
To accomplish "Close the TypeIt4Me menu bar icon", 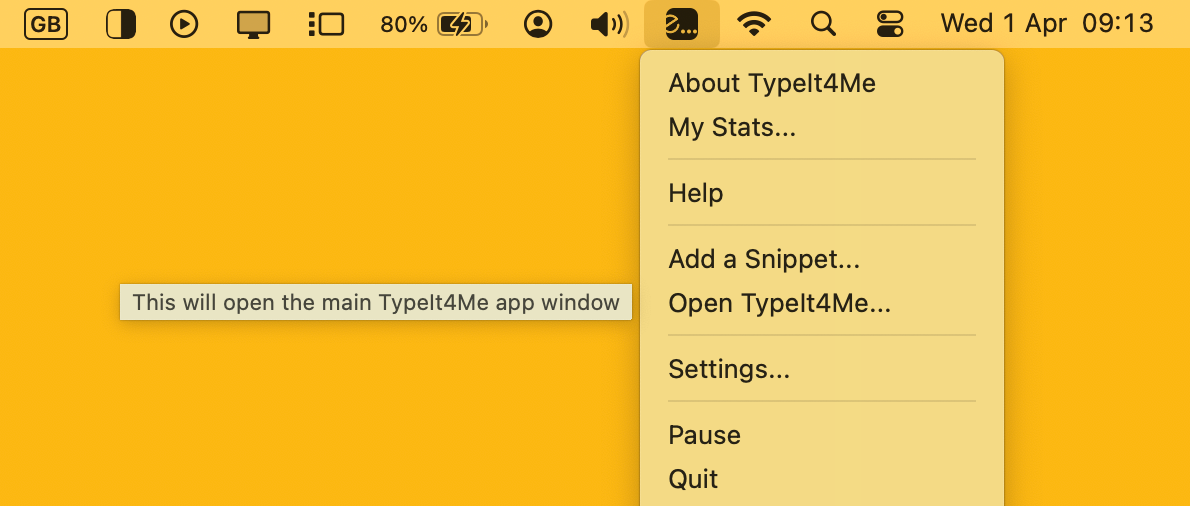I will point(682,24).
